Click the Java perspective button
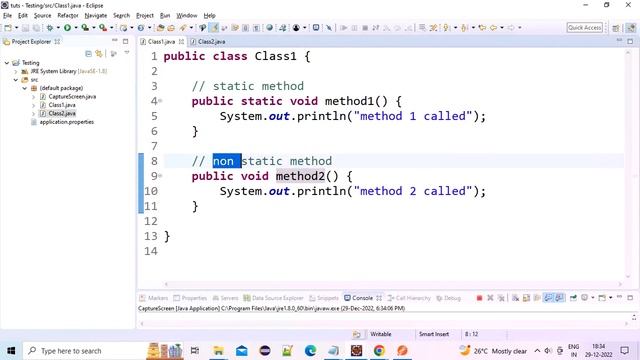This screenshot has height=360, width=640. (x=631, y=28)
